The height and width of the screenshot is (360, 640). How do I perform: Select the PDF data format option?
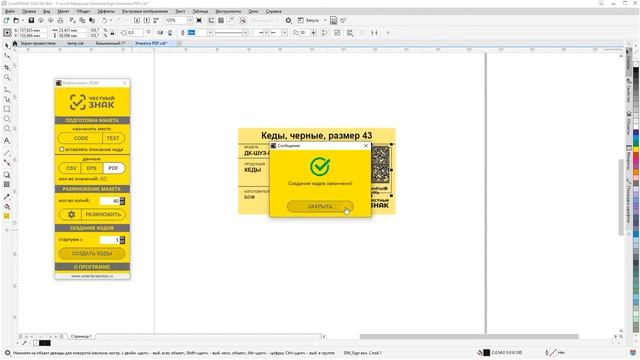tap(113, 168)
